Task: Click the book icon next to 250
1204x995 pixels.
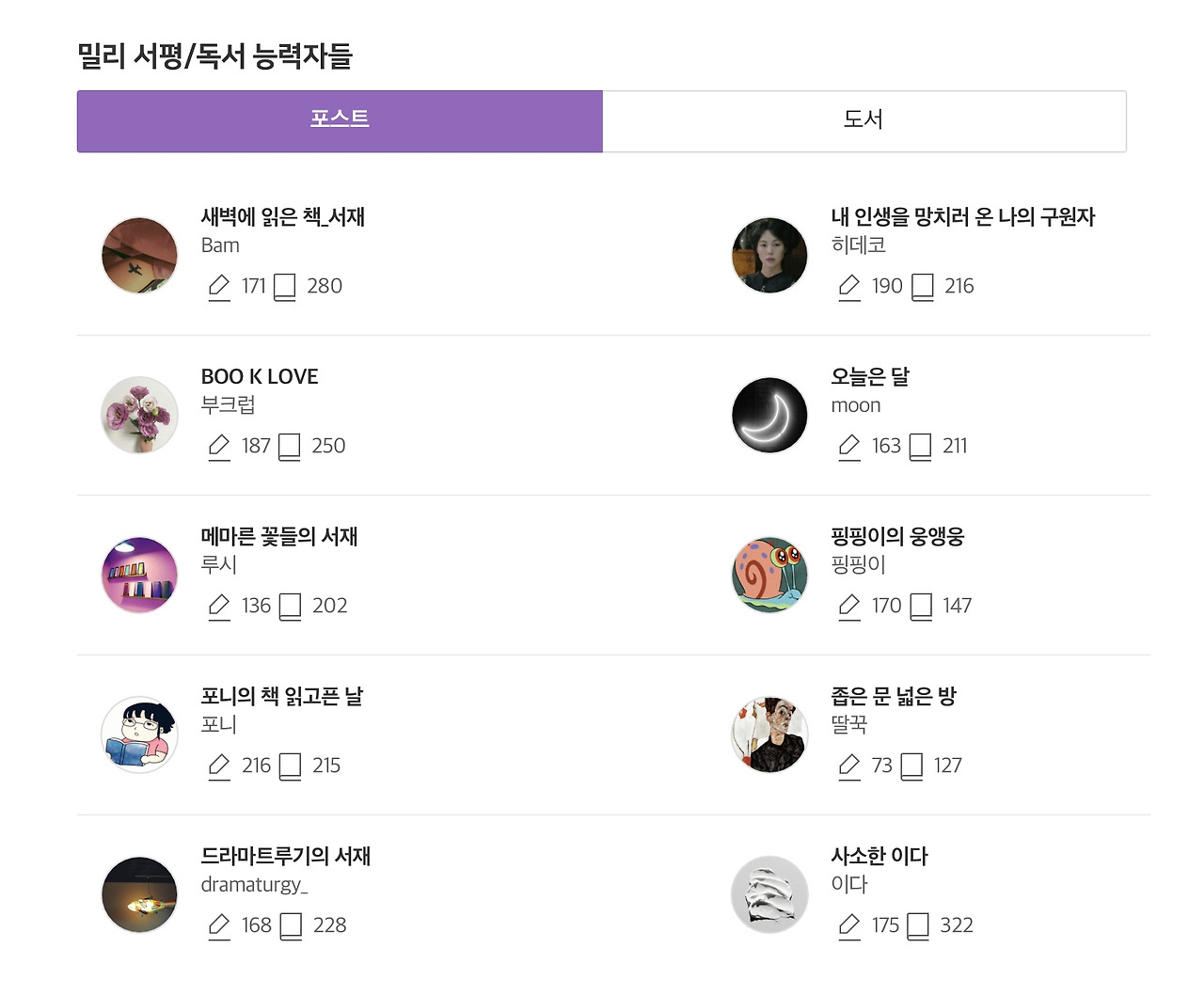Action: point(290,447)
